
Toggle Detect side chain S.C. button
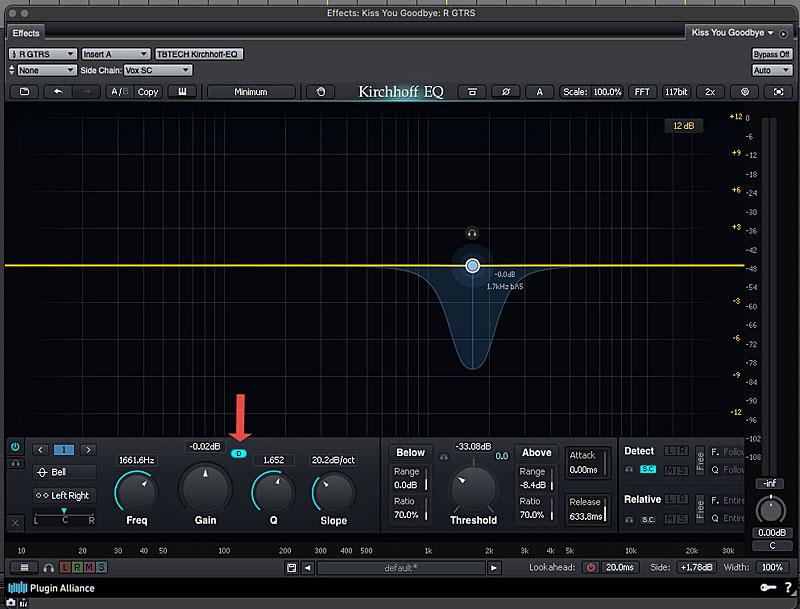click(647, 469)
